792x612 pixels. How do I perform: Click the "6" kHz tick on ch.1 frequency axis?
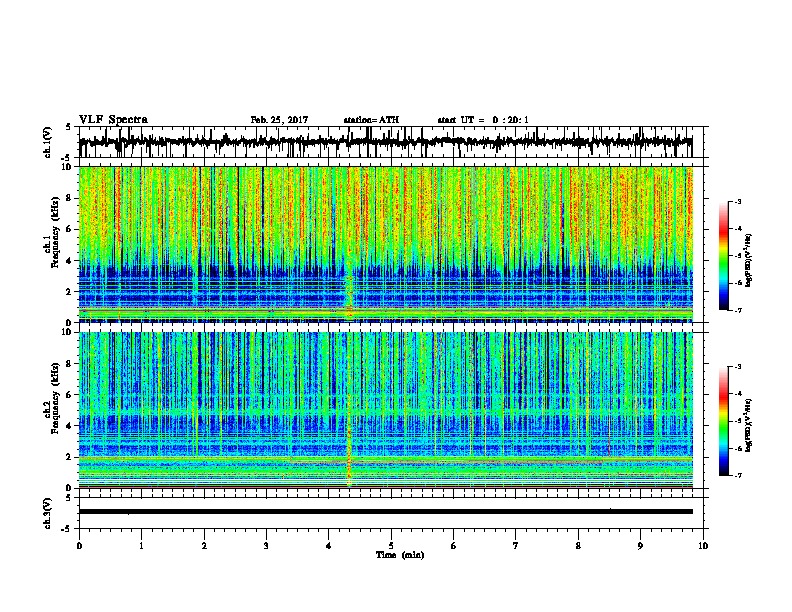(69, 230)
